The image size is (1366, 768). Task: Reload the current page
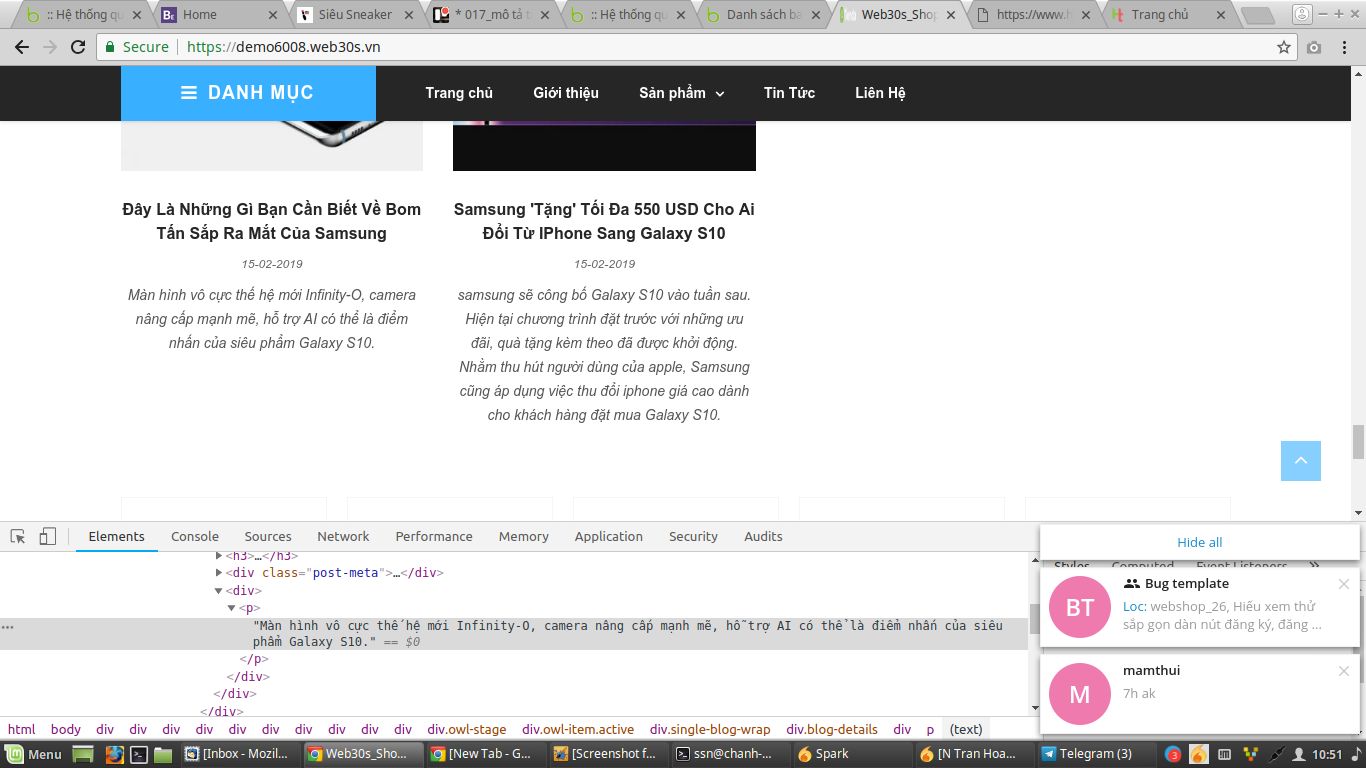click(78, 47)
